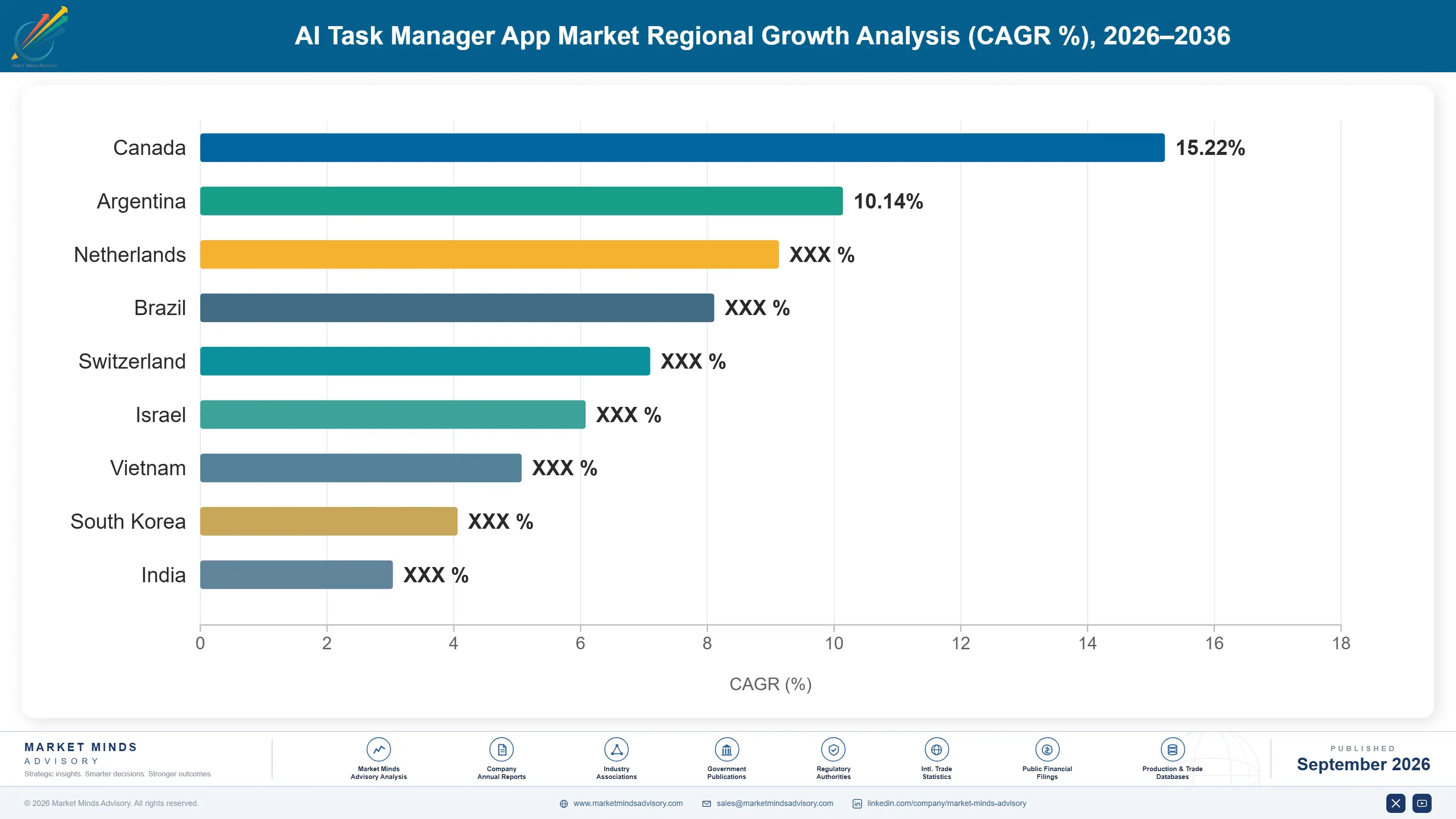Screen dimensions: 1456x819
Task: Click the Production & Trade Databases icon
Action: point(1172,749)
